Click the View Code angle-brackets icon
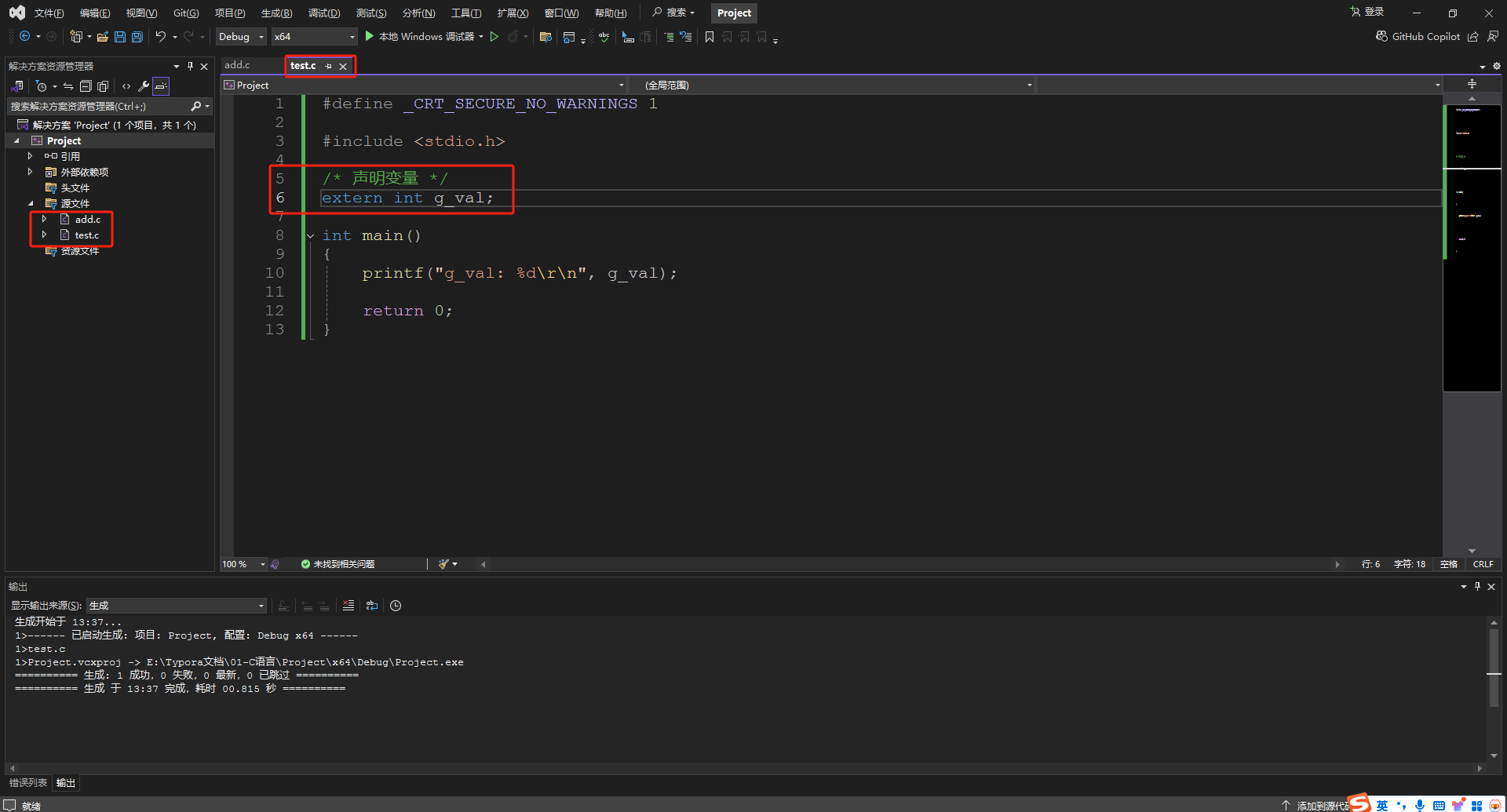The width and height of the screenshot is (1507, 812). point(126,86)
